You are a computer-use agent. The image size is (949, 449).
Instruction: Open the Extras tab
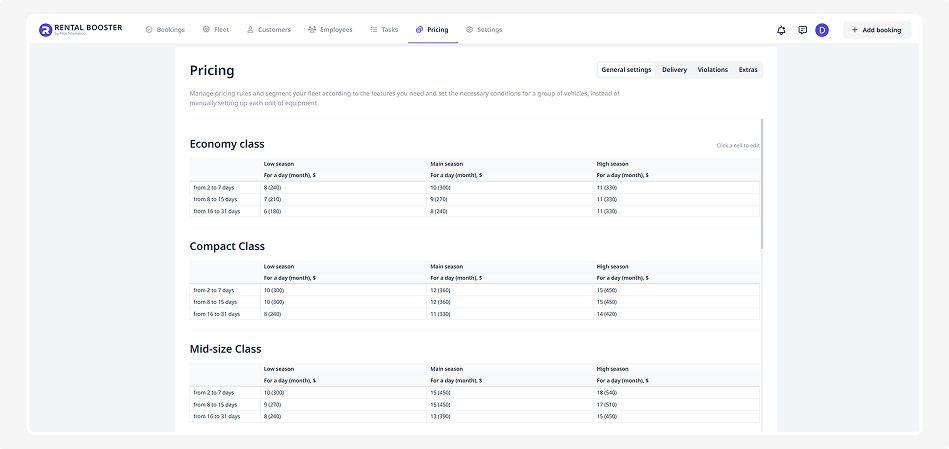click(748, 70)
